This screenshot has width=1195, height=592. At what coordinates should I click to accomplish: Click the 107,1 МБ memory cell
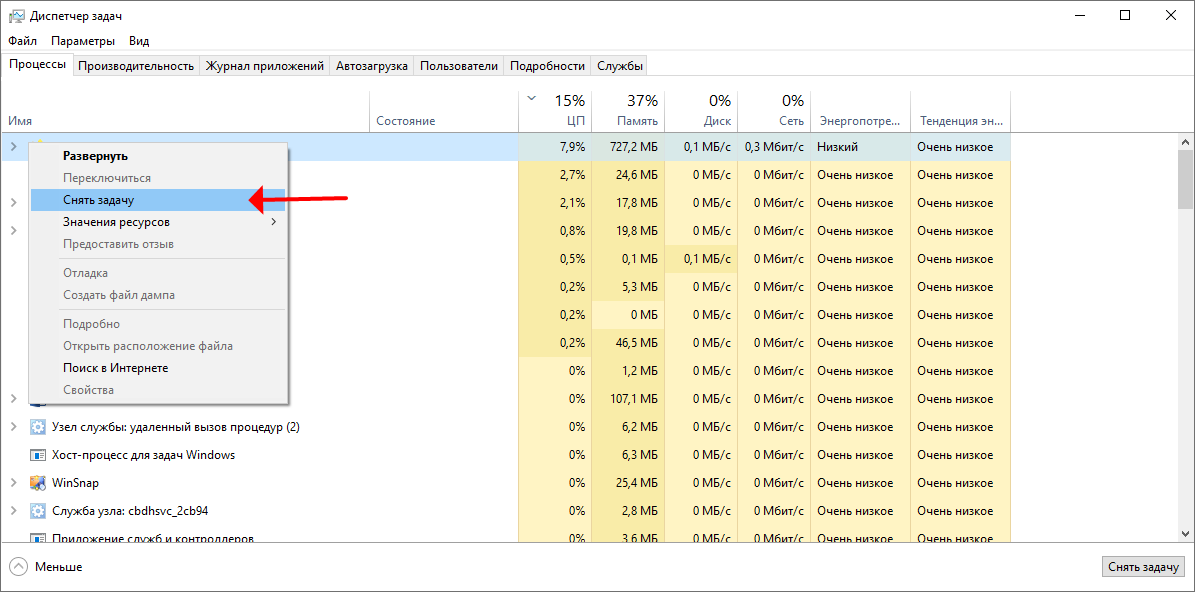tap(628, 398)
